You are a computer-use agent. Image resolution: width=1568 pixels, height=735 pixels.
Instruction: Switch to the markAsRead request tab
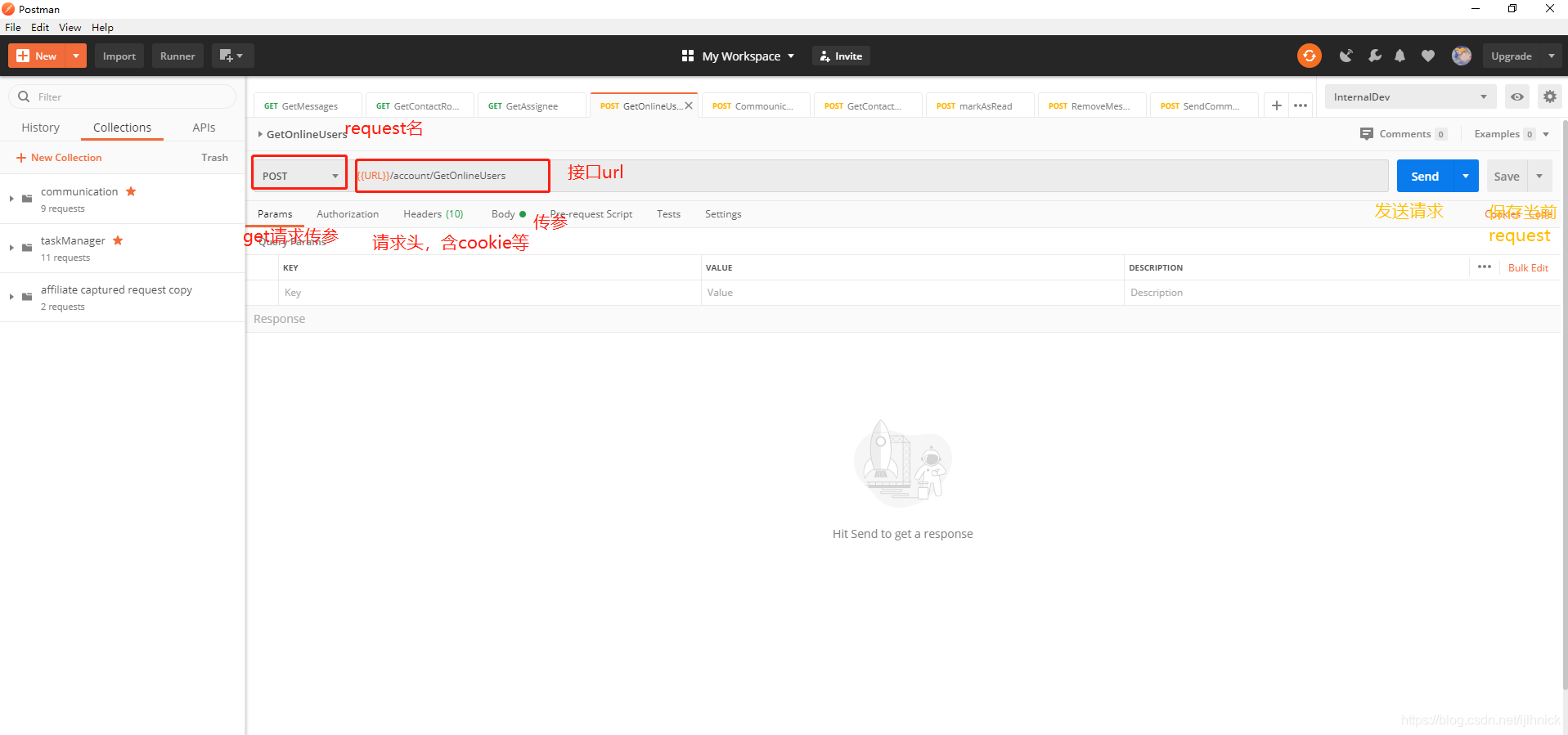pyautogui.click(x=980, y=105)
